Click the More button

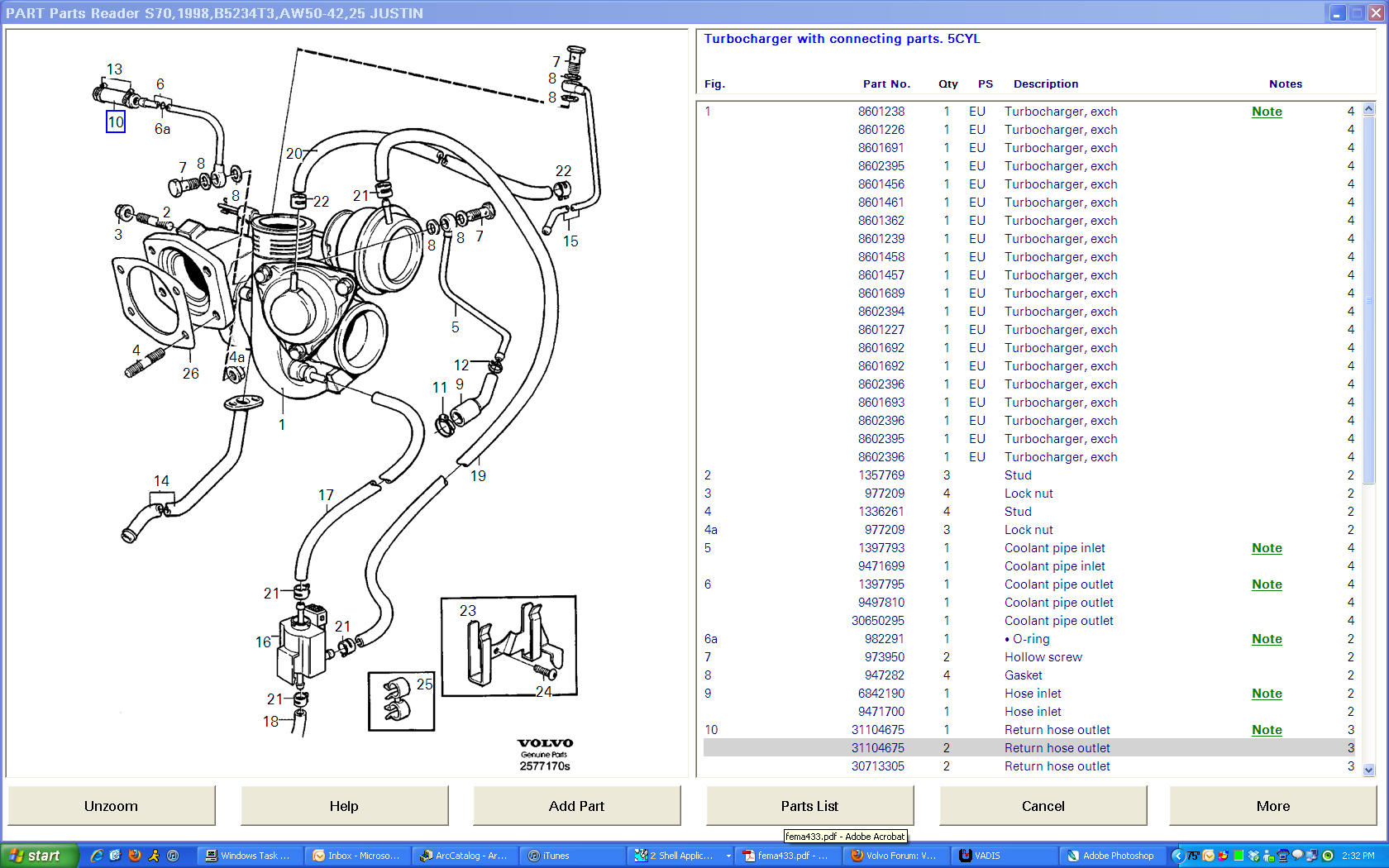click(x=1272, y=806)
